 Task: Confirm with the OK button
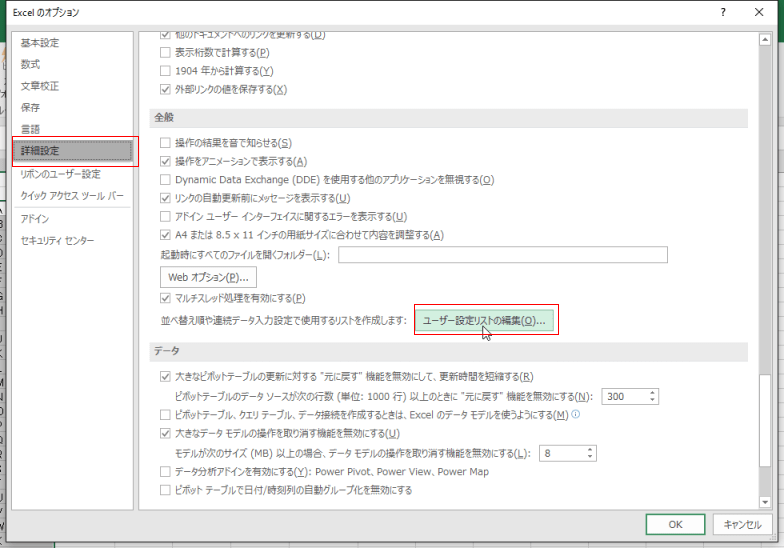(x=675, y=524)
